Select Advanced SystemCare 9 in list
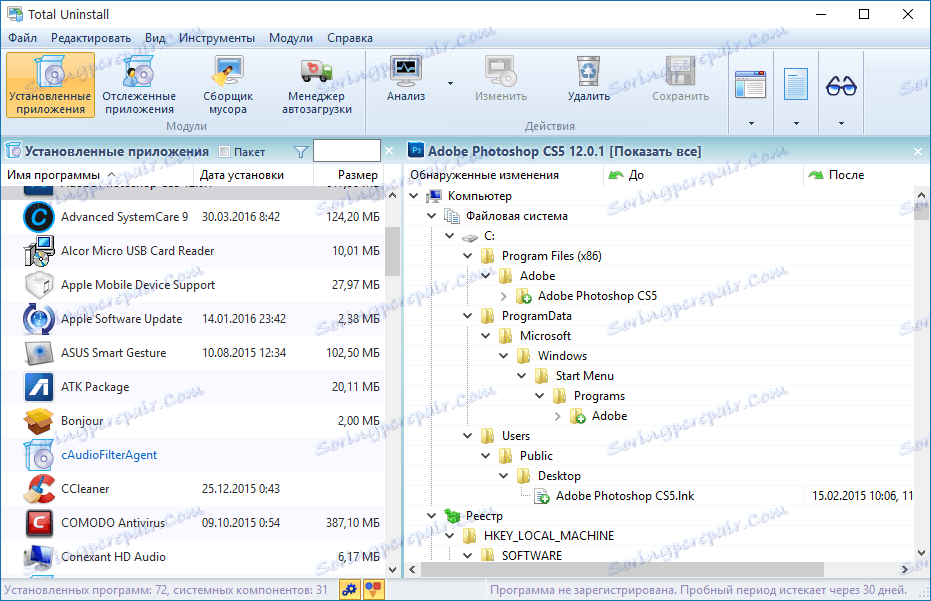 tap(193, 217)
